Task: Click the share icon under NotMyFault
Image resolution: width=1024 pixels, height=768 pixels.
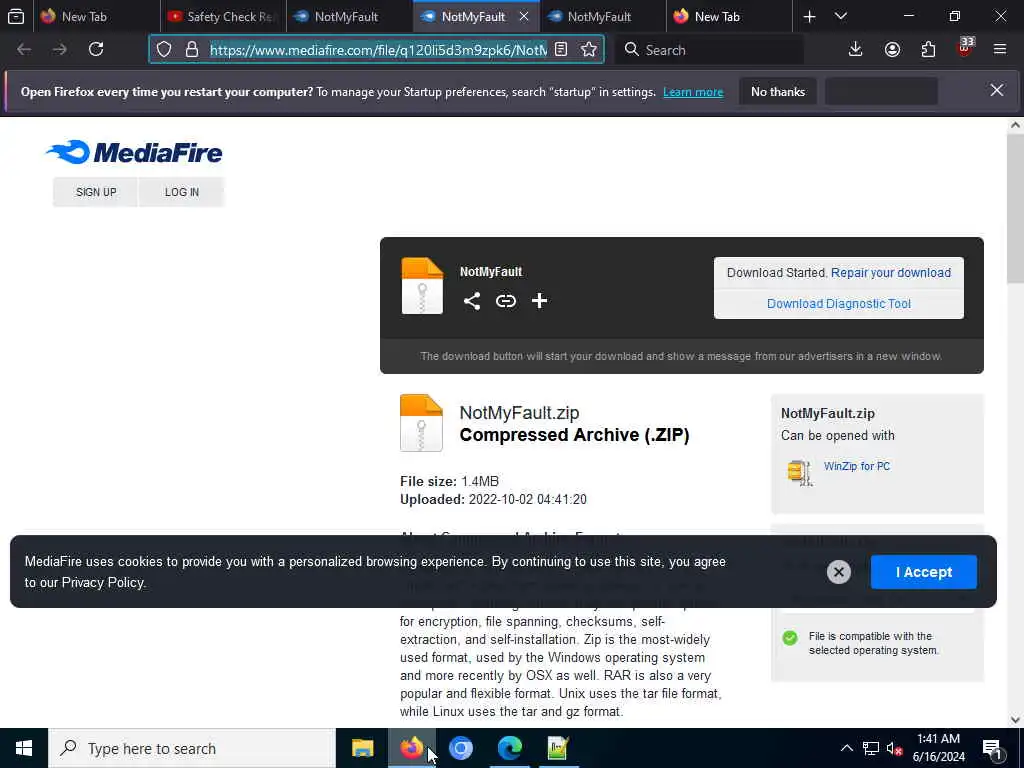Action: pyautogui.click(x=472, y=301)
